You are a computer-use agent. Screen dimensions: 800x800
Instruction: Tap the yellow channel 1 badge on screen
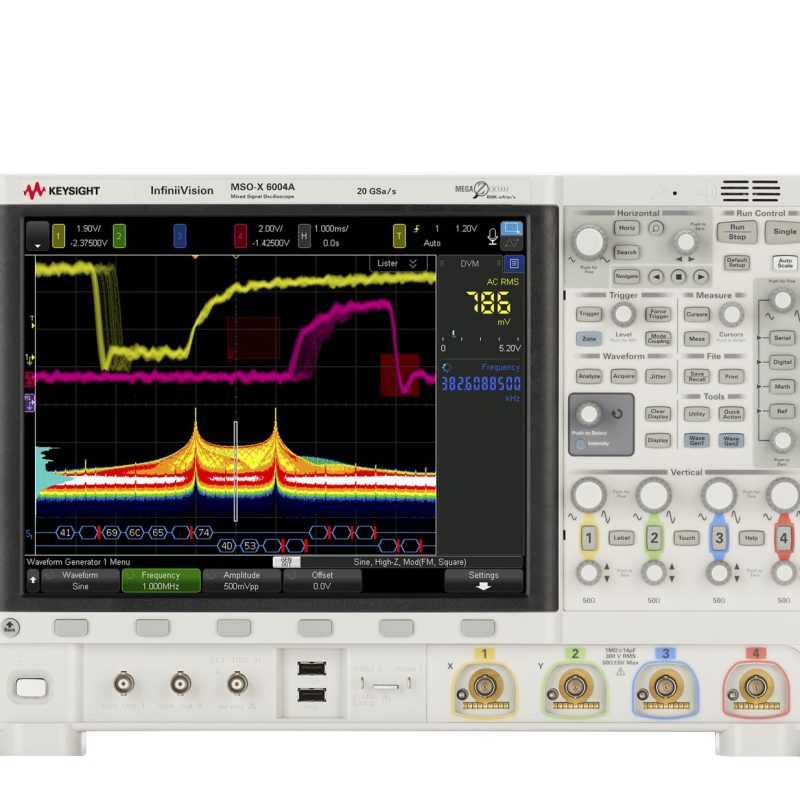pyautogui.click(x=59, y=236)
